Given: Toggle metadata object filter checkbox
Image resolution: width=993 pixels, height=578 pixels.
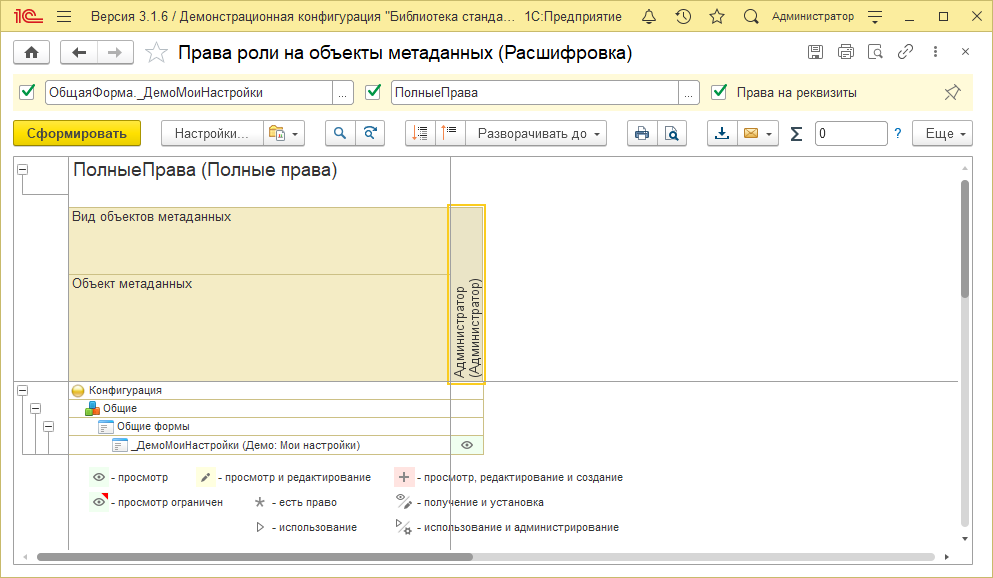Looking at the screenshot, I should click(27, 92).
